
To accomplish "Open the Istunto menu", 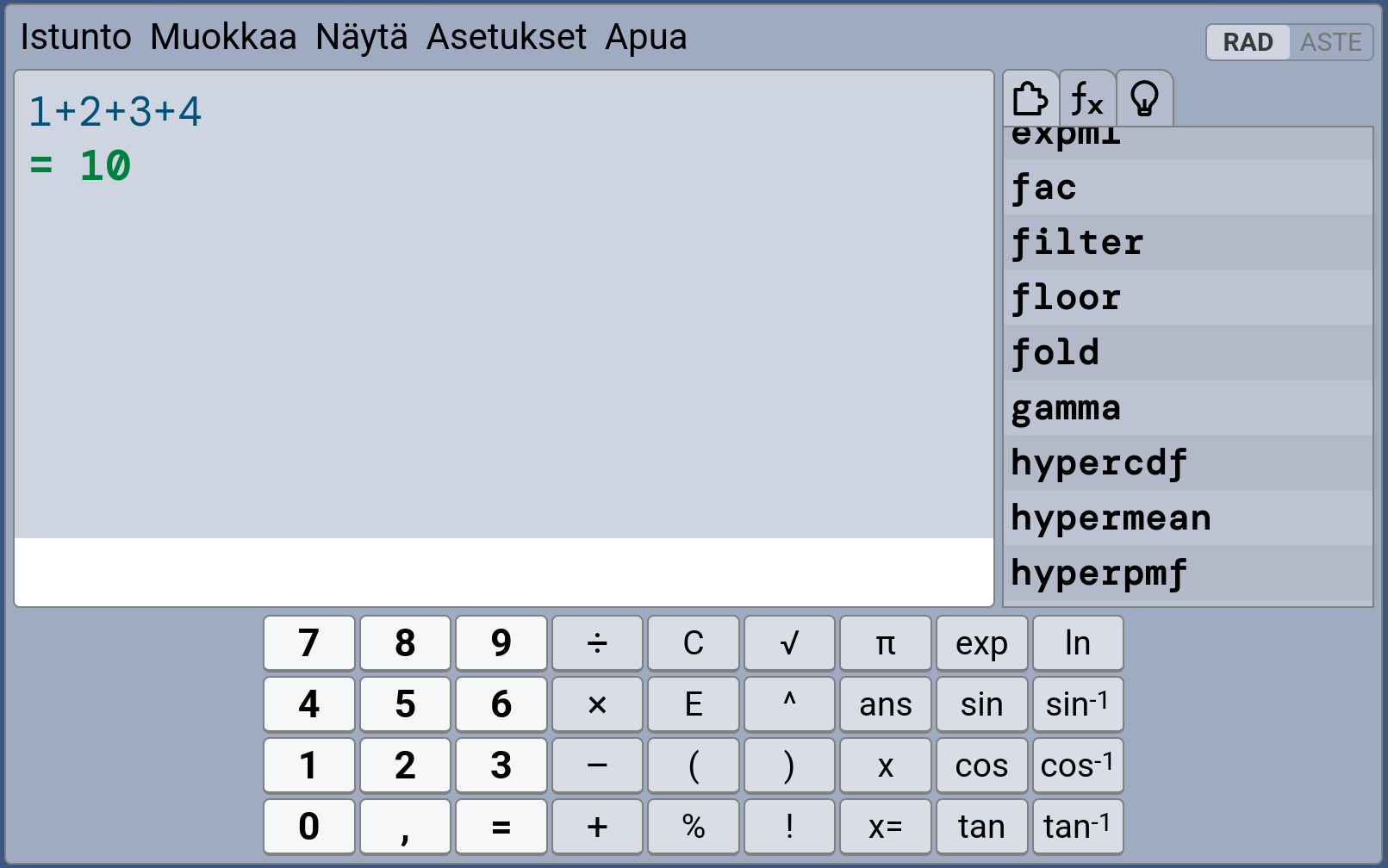I will [76, 37].
